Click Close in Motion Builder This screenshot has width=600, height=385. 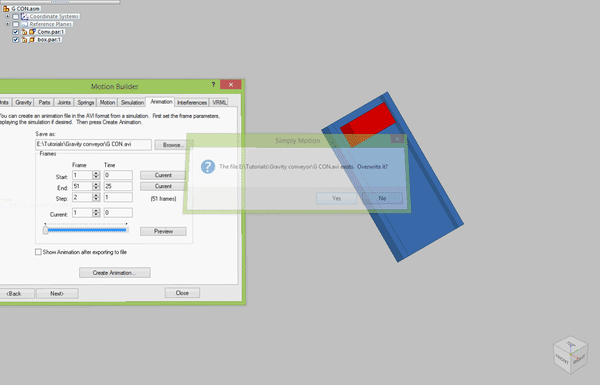pos(182,293)
